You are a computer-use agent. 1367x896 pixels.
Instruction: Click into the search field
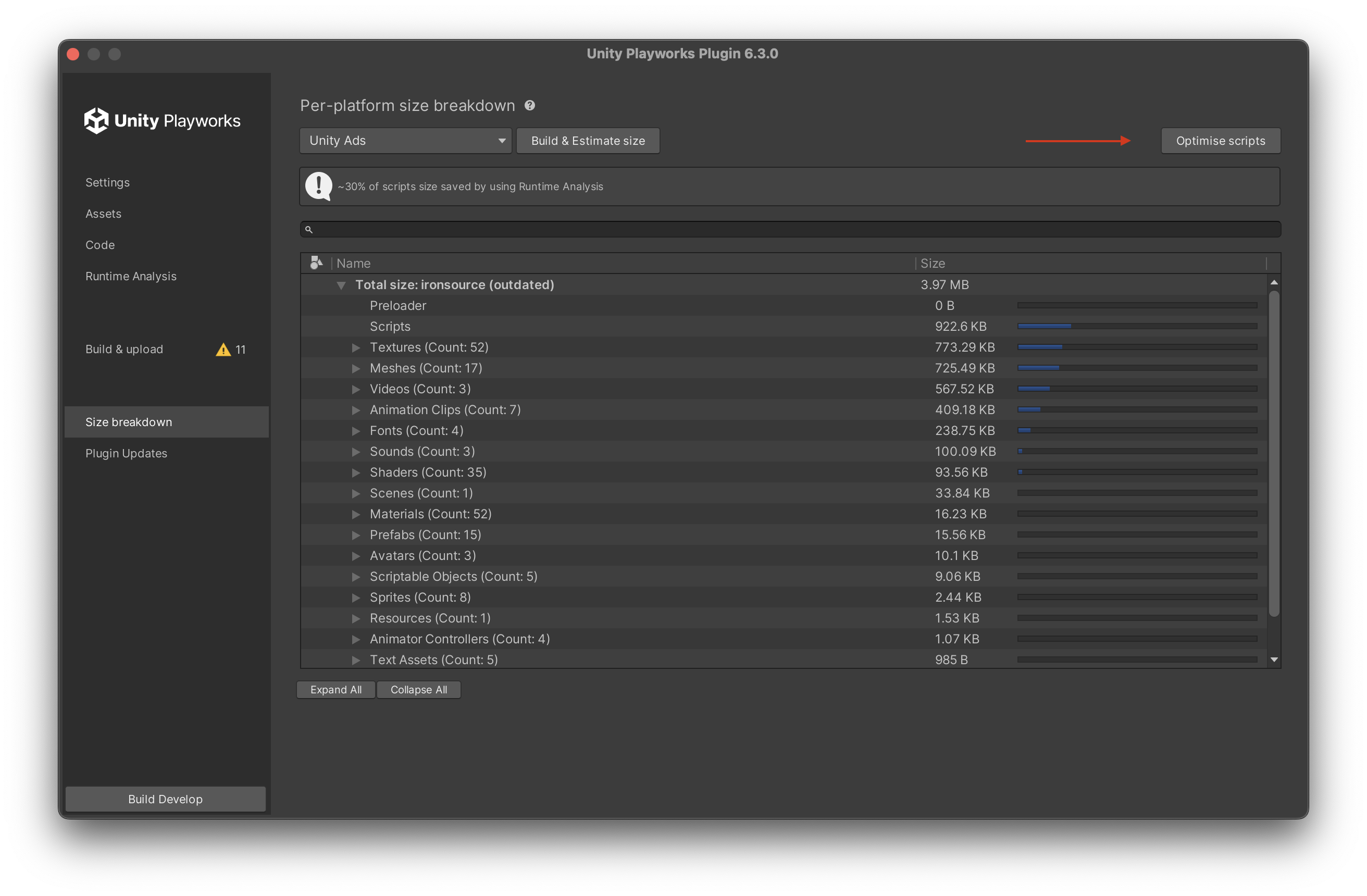coord(790,230)
